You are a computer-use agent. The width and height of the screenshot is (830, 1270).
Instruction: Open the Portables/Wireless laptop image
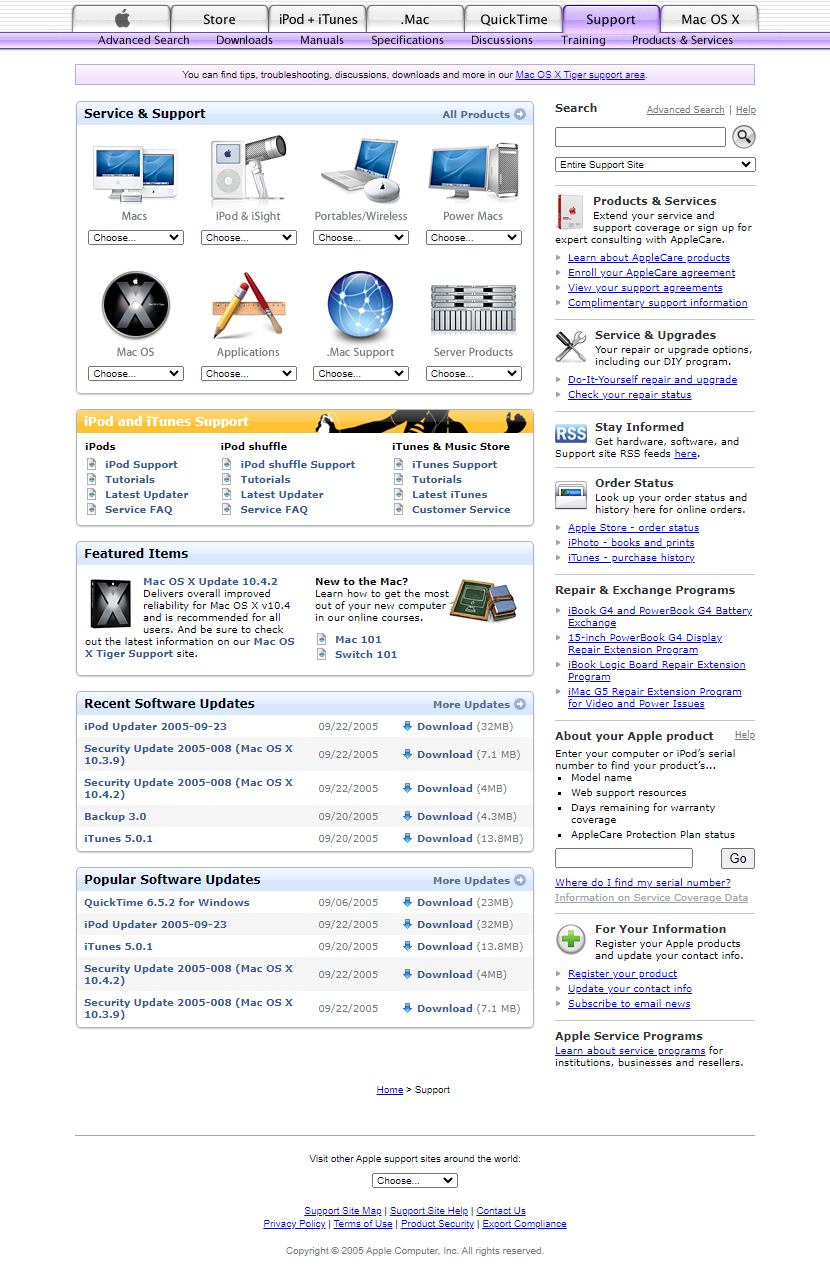[361, 172]
